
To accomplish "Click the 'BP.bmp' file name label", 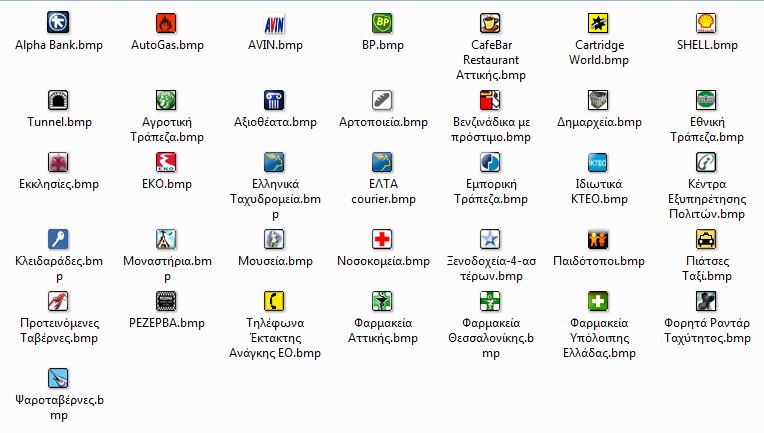I will pos(383,45).
